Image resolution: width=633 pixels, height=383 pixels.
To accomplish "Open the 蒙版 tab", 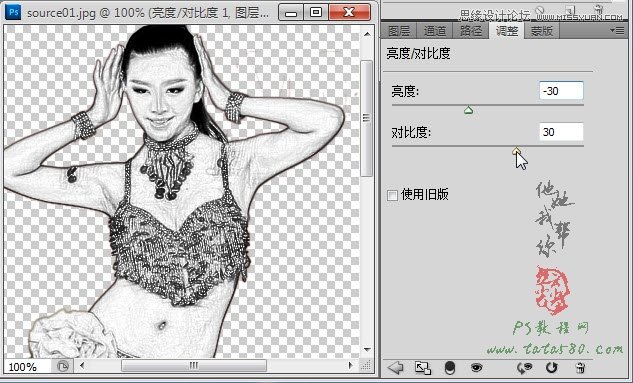I will coord(542,31).
